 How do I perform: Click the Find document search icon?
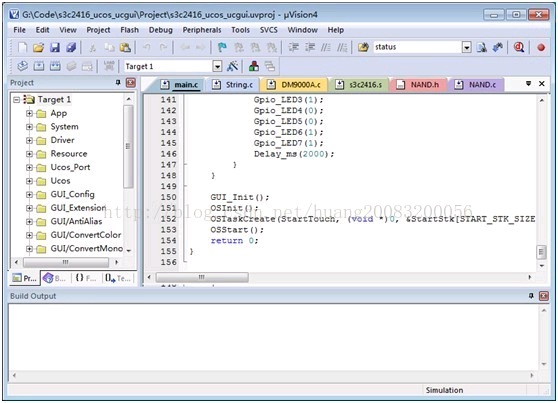482,47
